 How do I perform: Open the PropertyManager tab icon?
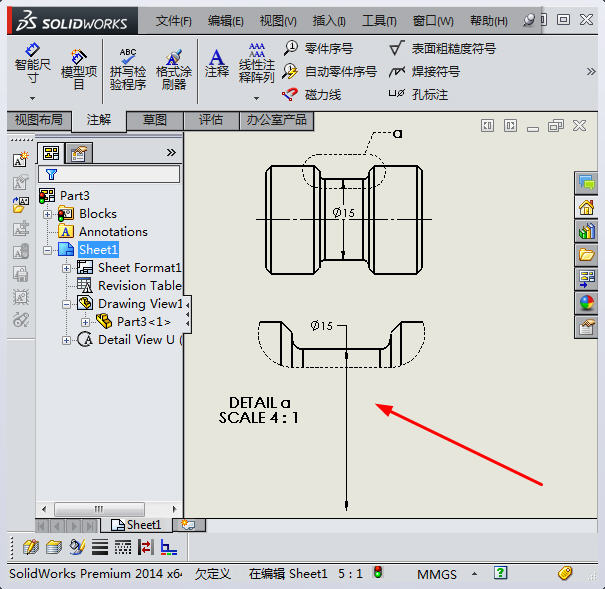tap(78, 153)
